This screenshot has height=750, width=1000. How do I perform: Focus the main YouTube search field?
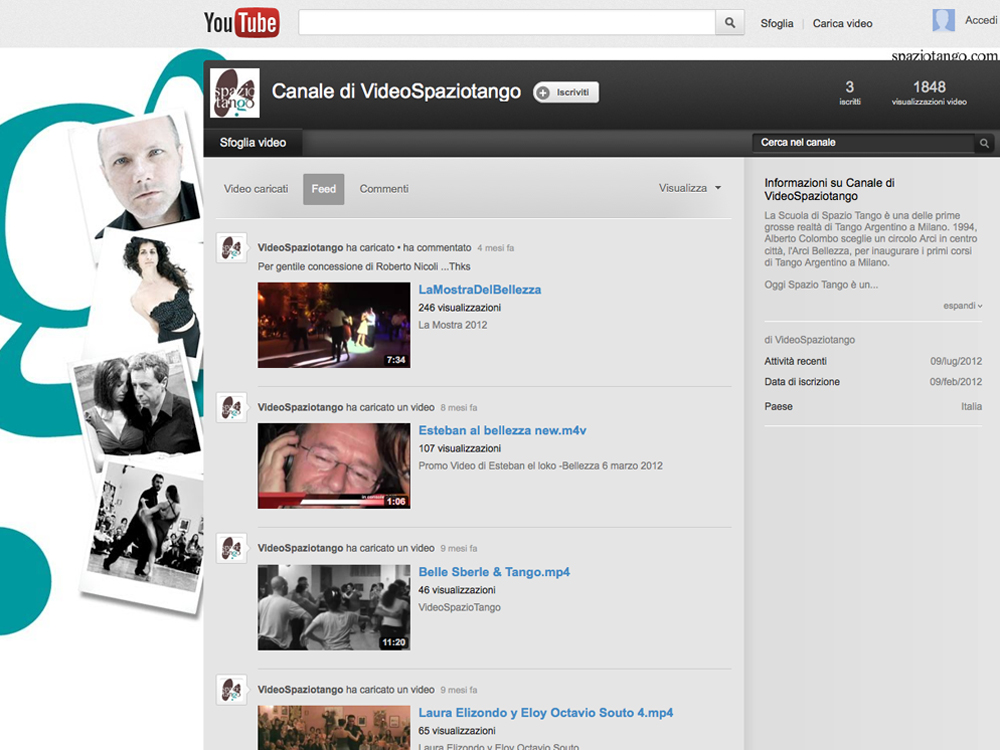[507, 23]
